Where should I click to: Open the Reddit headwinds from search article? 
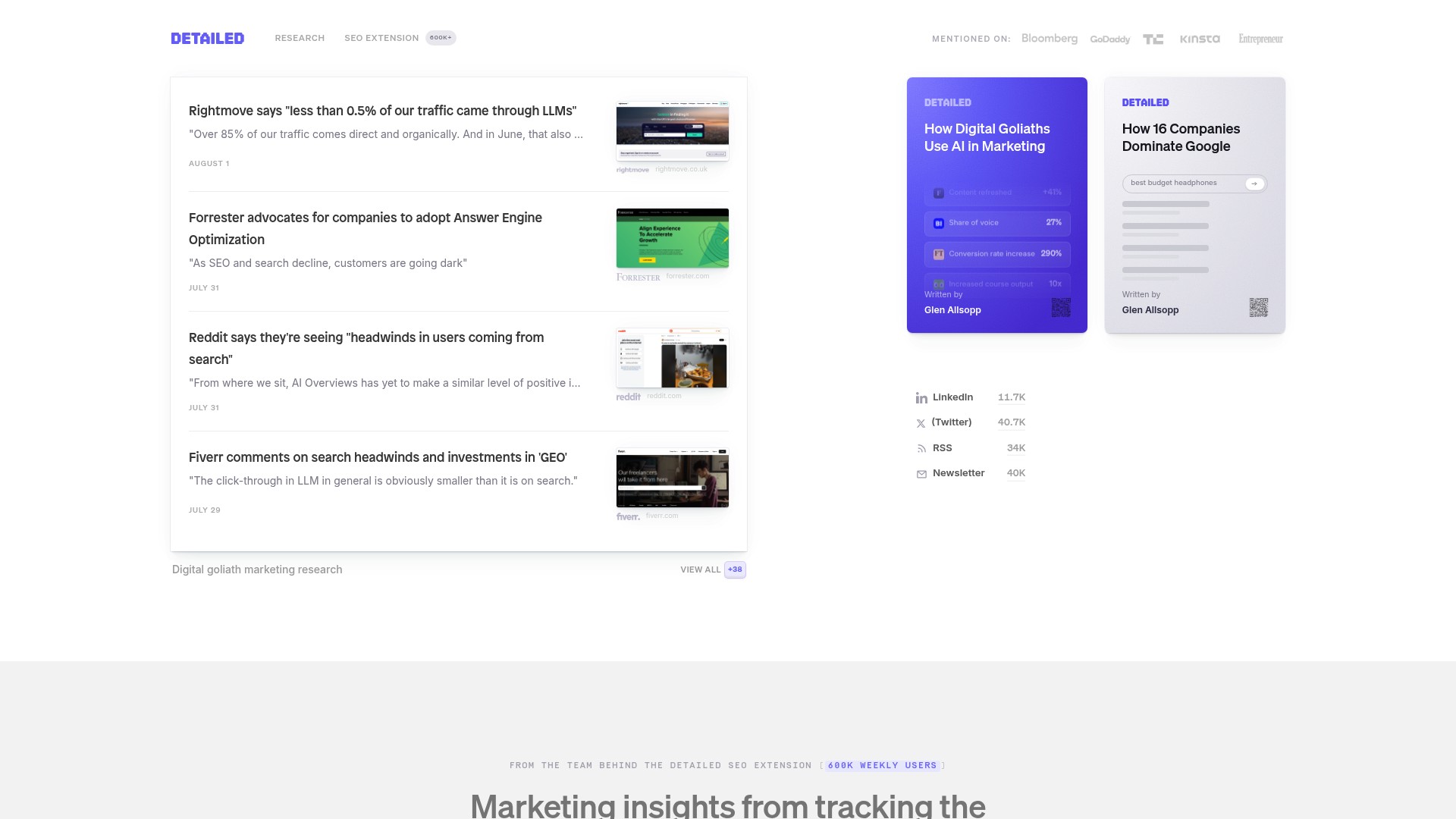[366, 348]
